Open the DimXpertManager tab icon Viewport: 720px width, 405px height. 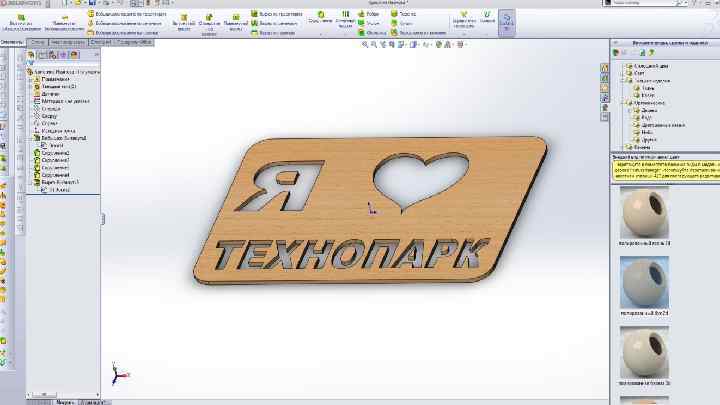[x=63, y=55]
